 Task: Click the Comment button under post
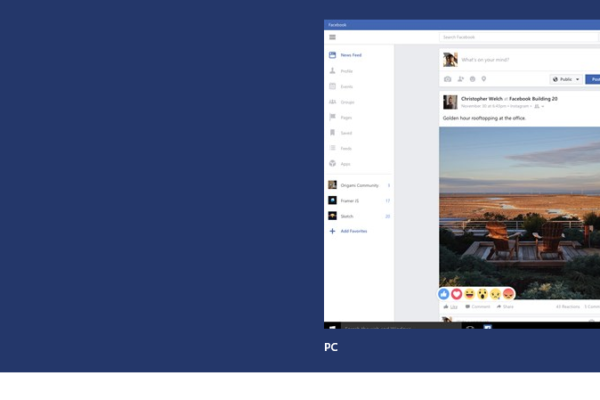tap(478, 307)
